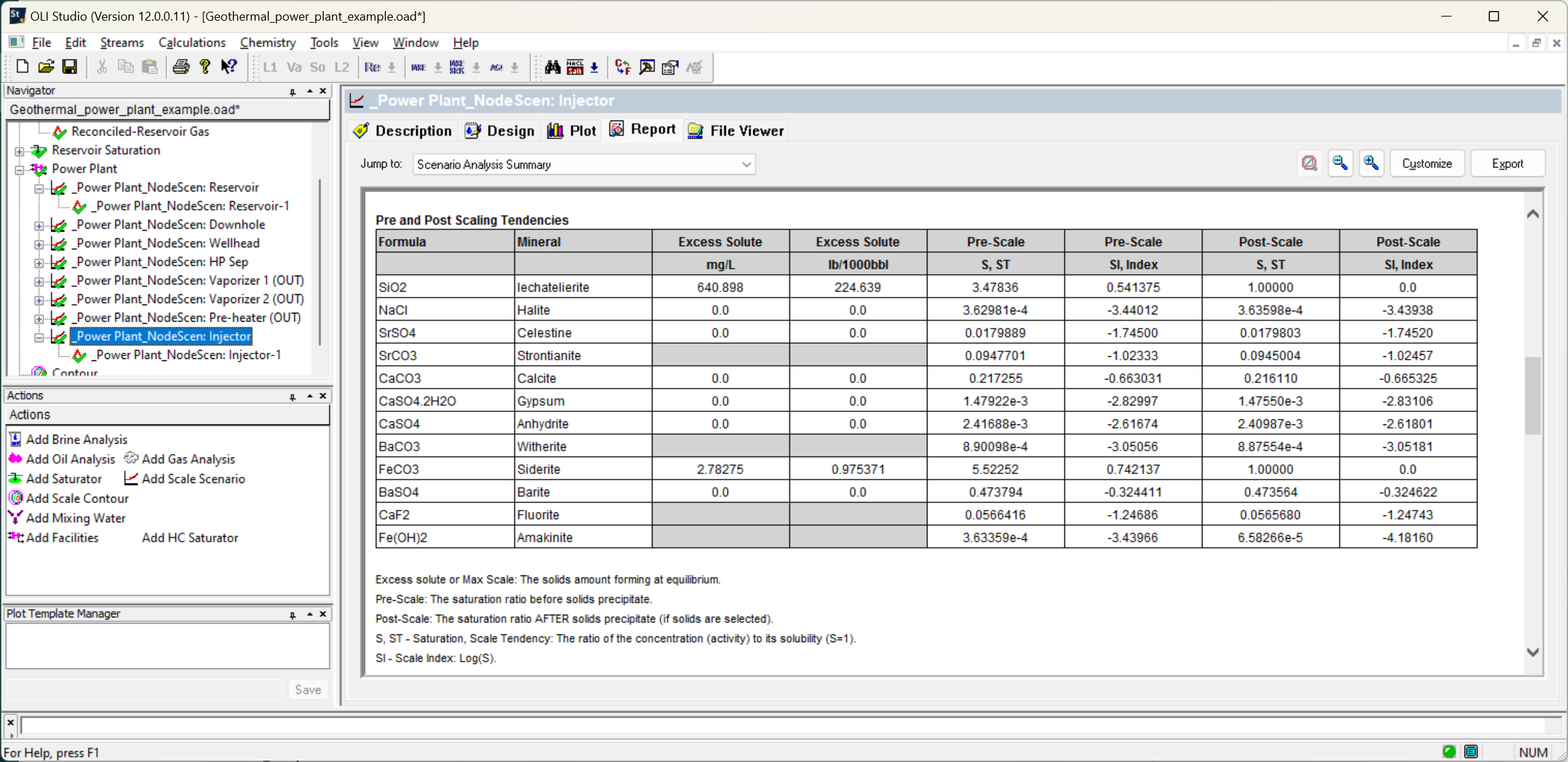Zoom in on the report view

point(1372,163)
